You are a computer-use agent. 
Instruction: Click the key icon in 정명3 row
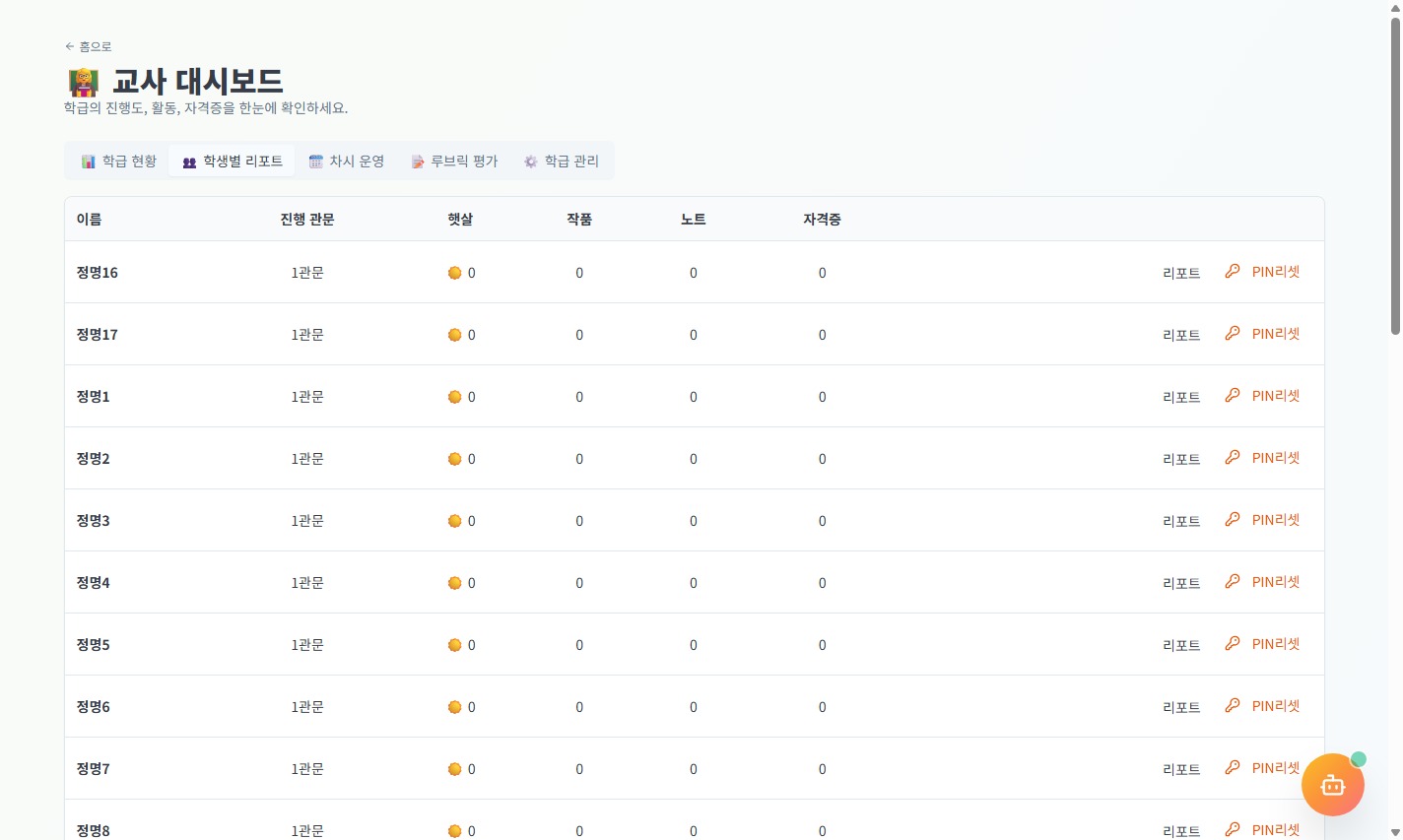click(1233, 519)
